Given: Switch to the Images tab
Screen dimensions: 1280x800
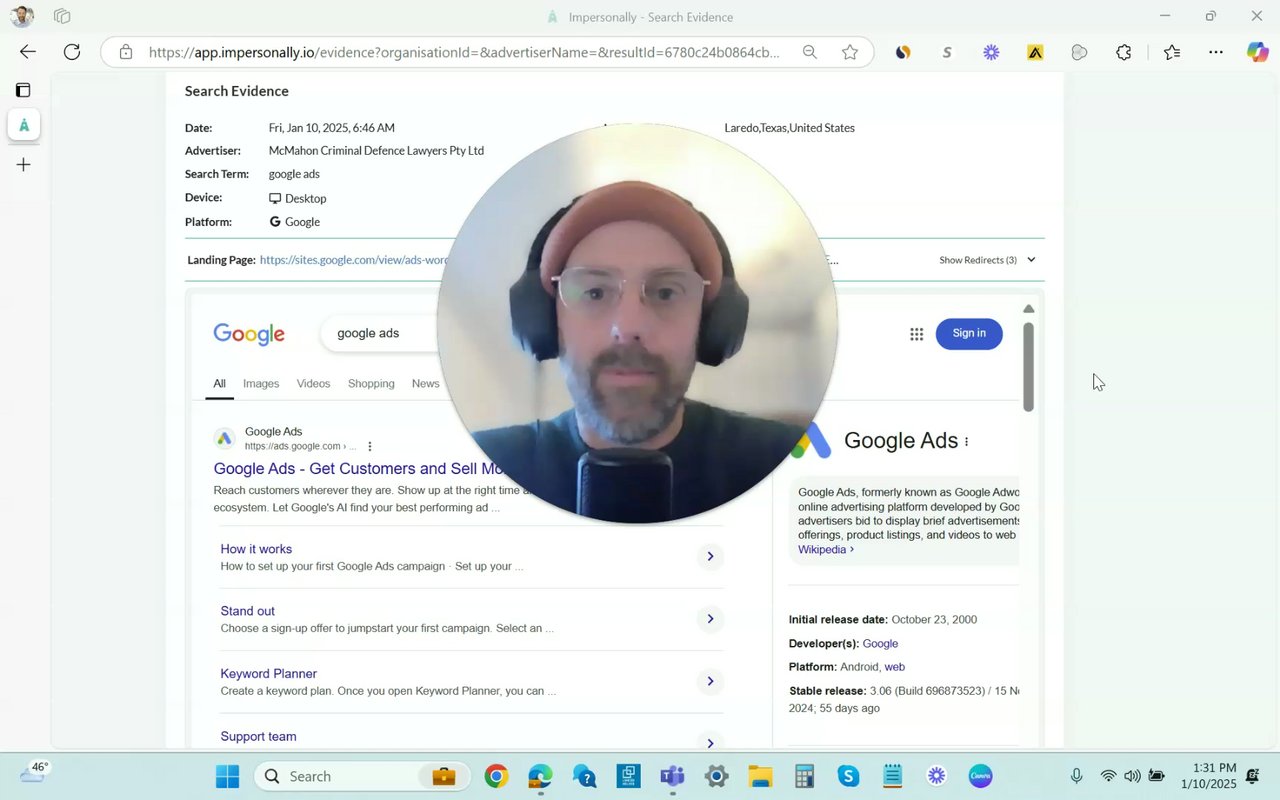Looking at the screenshot, I should point(261,384).
